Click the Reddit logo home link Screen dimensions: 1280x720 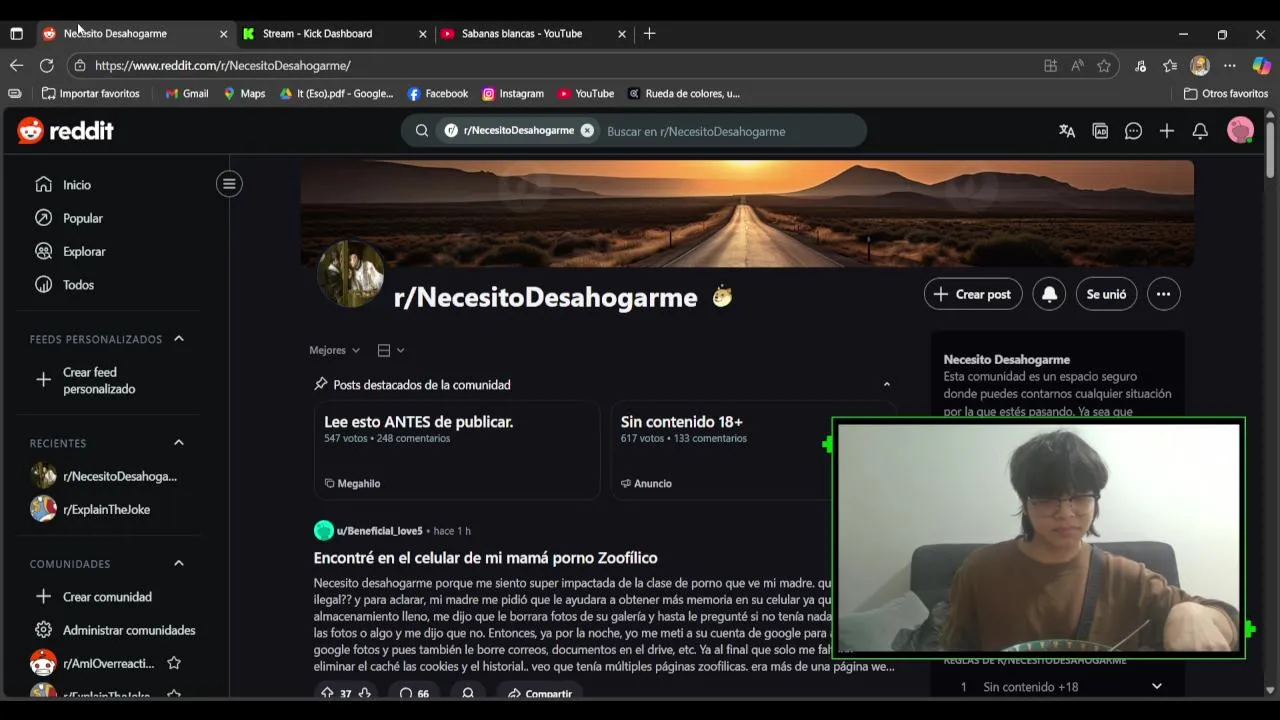point(65,131)
